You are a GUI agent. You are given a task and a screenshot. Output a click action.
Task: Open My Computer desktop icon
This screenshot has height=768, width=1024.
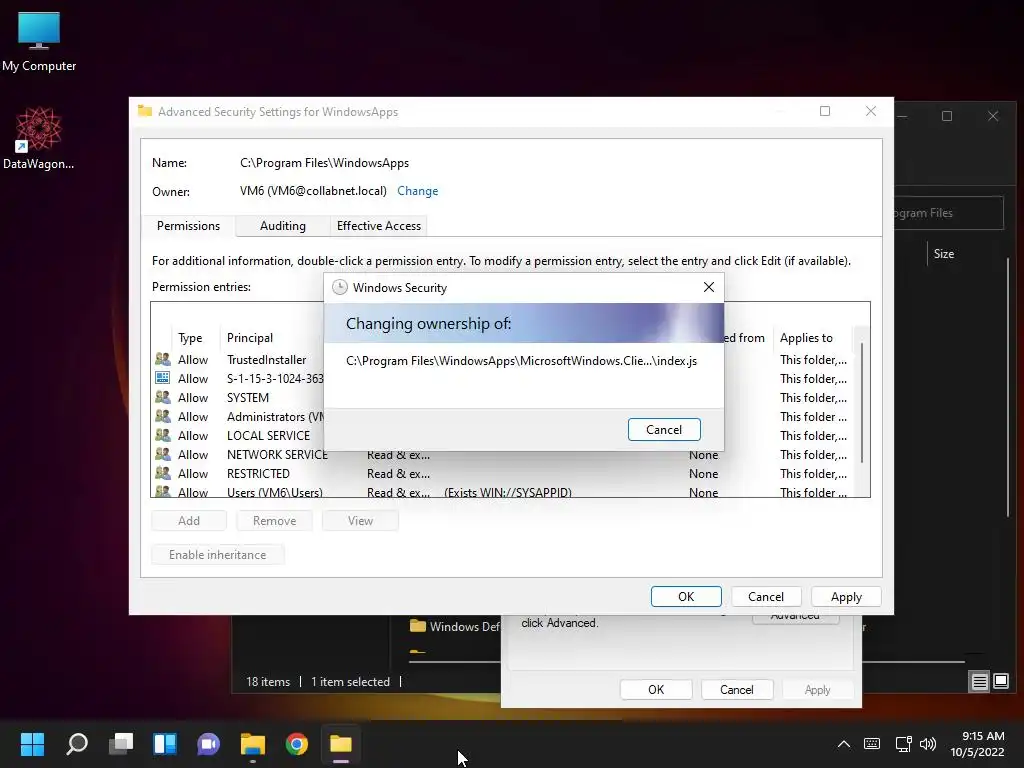tap(39, 41)
